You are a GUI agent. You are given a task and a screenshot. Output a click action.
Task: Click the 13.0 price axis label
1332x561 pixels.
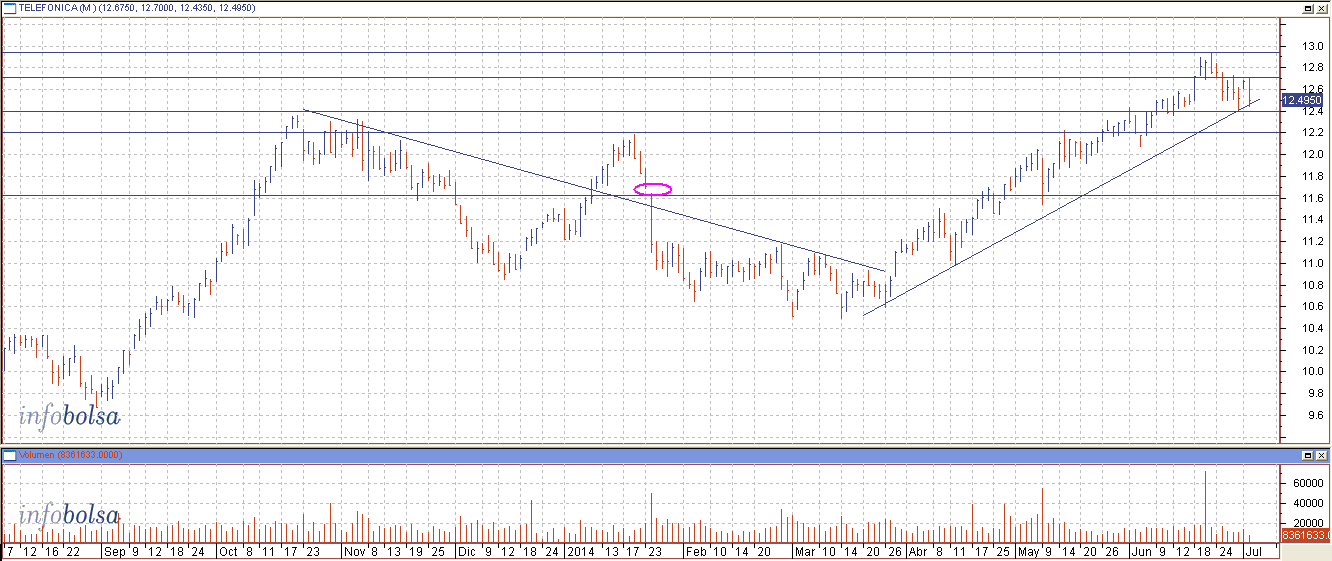[1313, 46]
